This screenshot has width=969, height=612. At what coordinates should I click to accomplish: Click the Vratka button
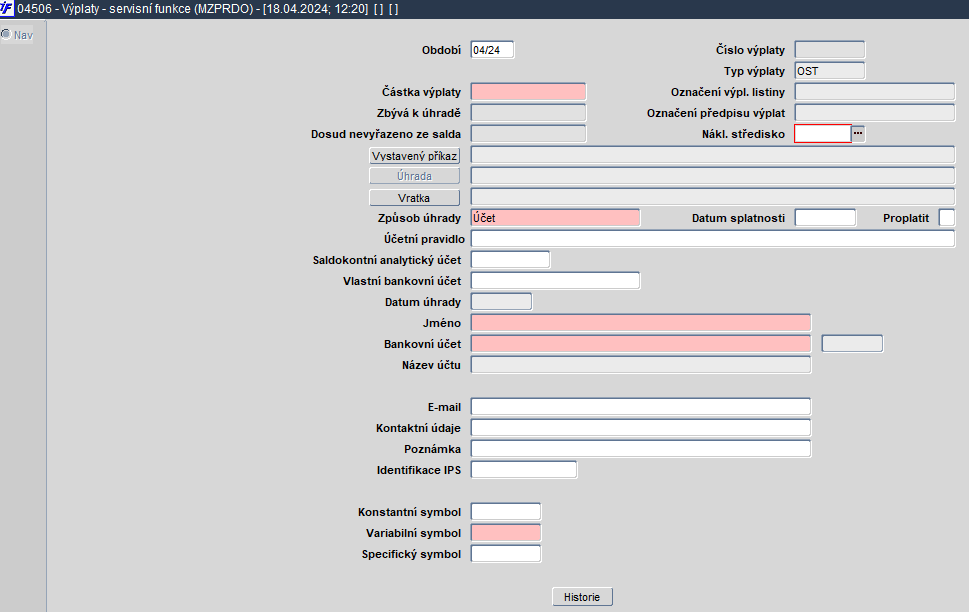coord(415,198)
